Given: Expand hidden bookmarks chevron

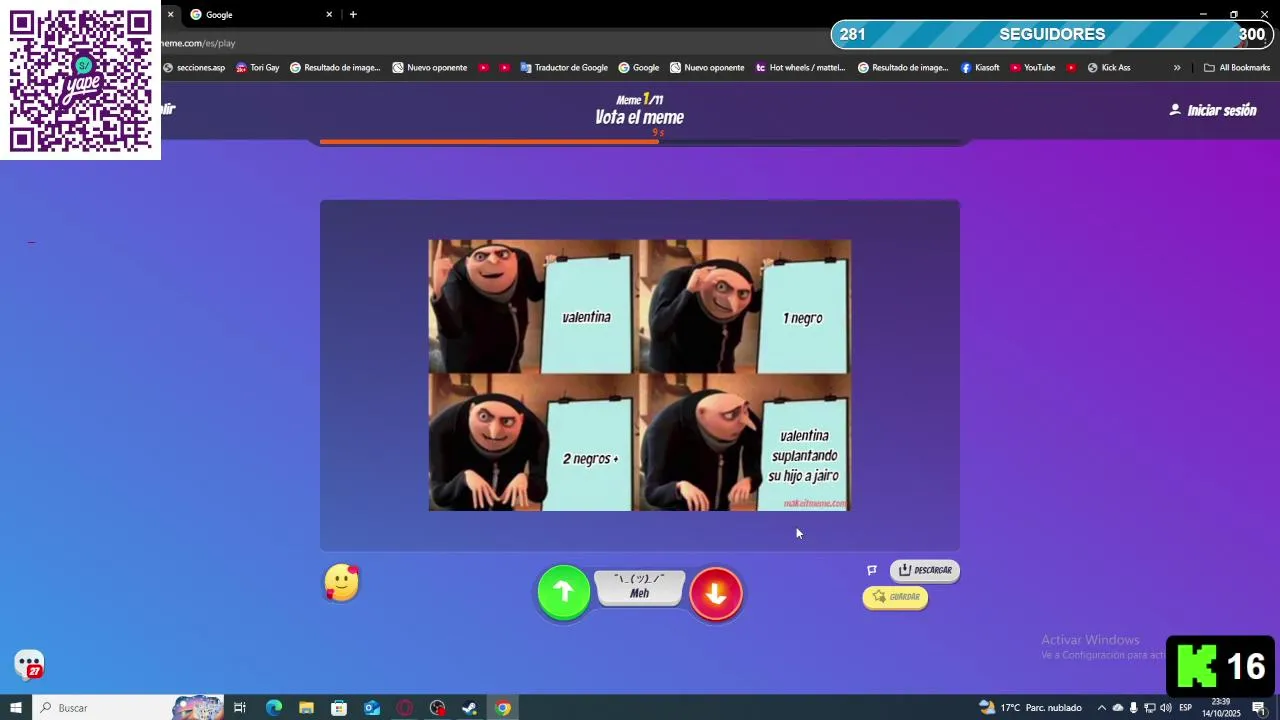Looking at the screenshot, I should 1177,68.
